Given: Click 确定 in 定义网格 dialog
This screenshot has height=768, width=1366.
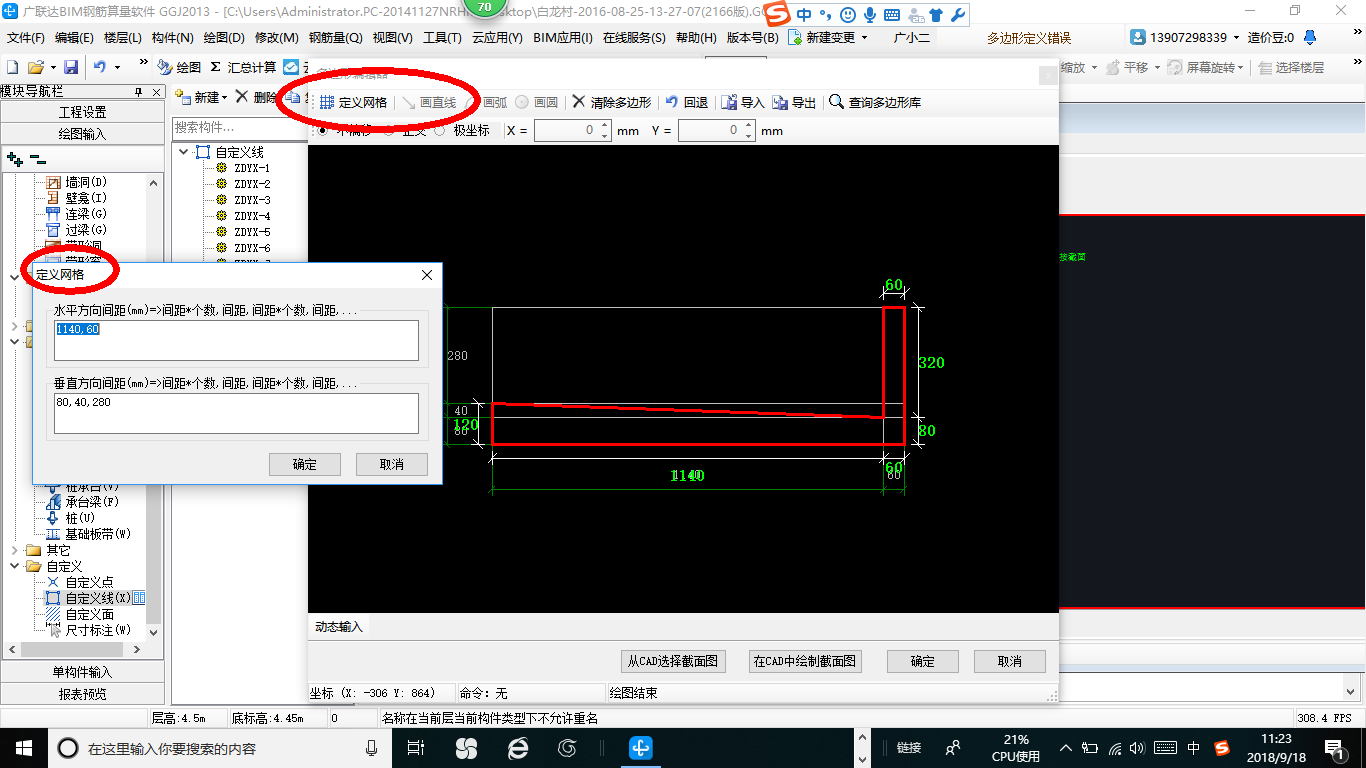Looking at the screenshot, I should (x=305, y=464).
